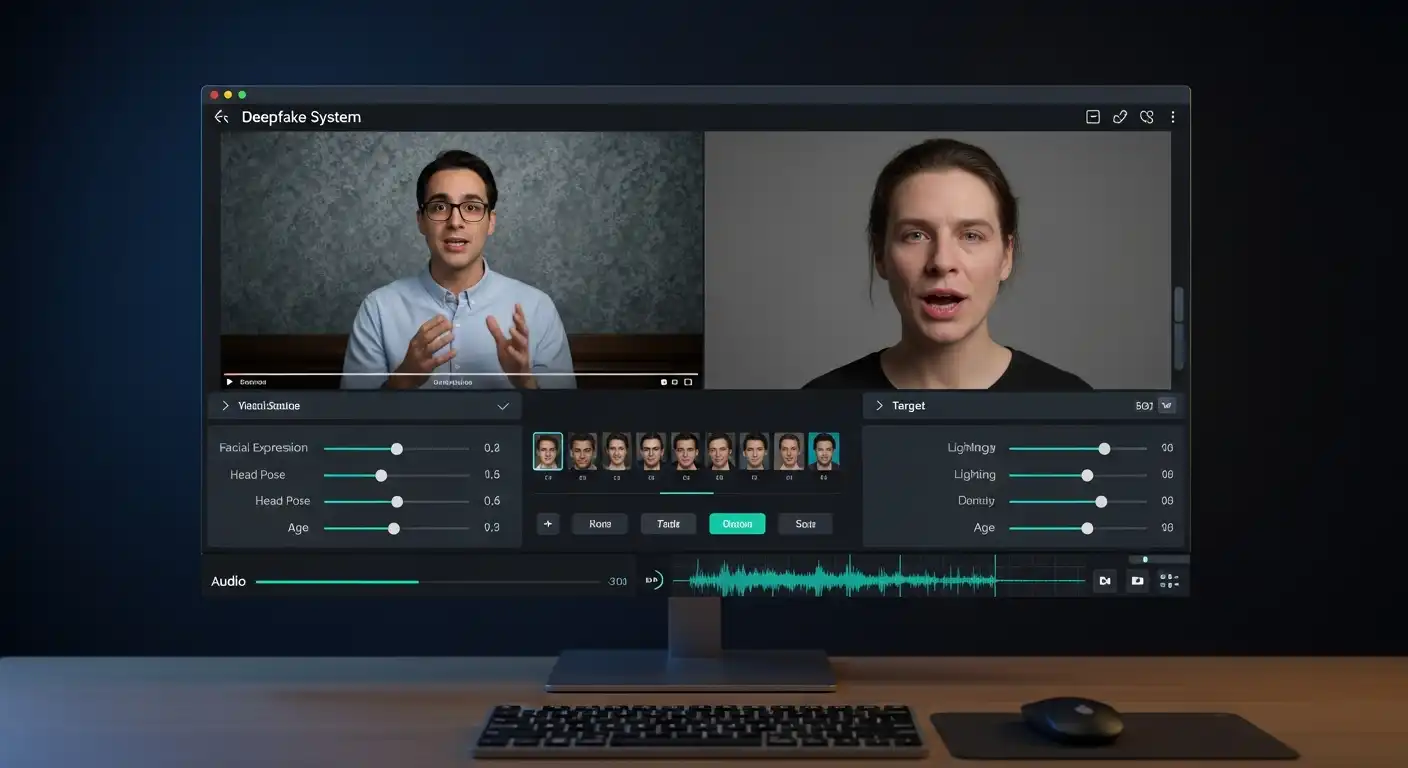Click the link icon in top toolbar
This screenshot has width=1408, height=768.
[1120, 117]
